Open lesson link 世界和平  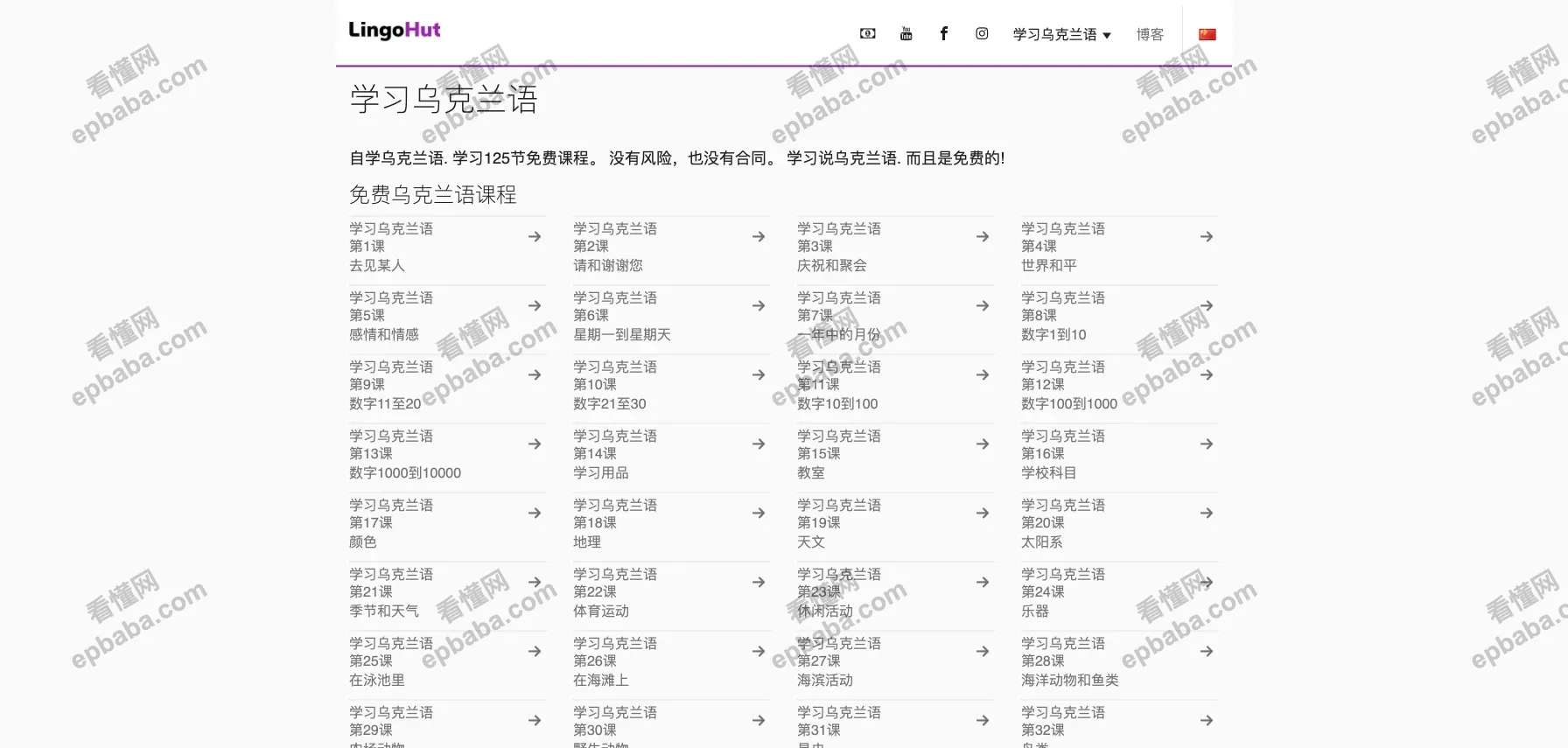(1049, 265)
